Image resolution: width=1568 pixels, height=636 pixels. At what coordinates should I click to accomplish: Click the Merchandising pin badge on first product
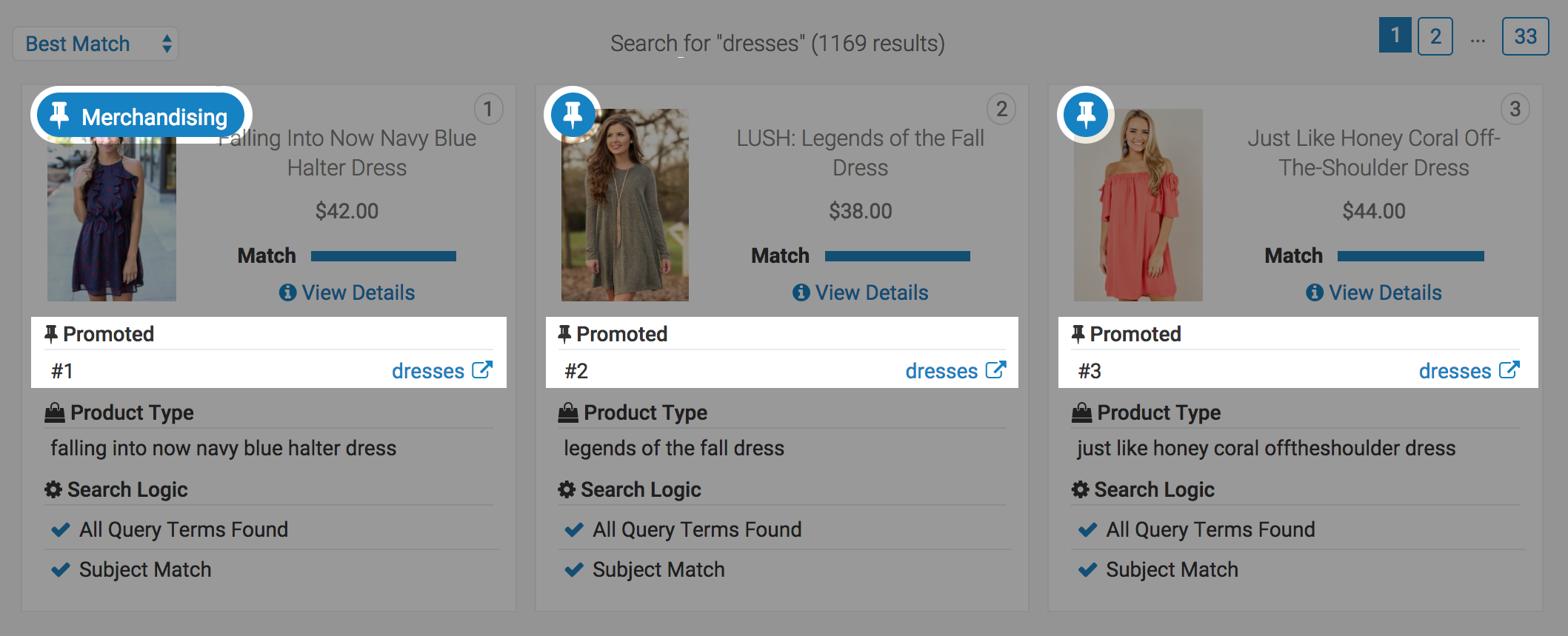pyautogui.click(x=141, y=116)
